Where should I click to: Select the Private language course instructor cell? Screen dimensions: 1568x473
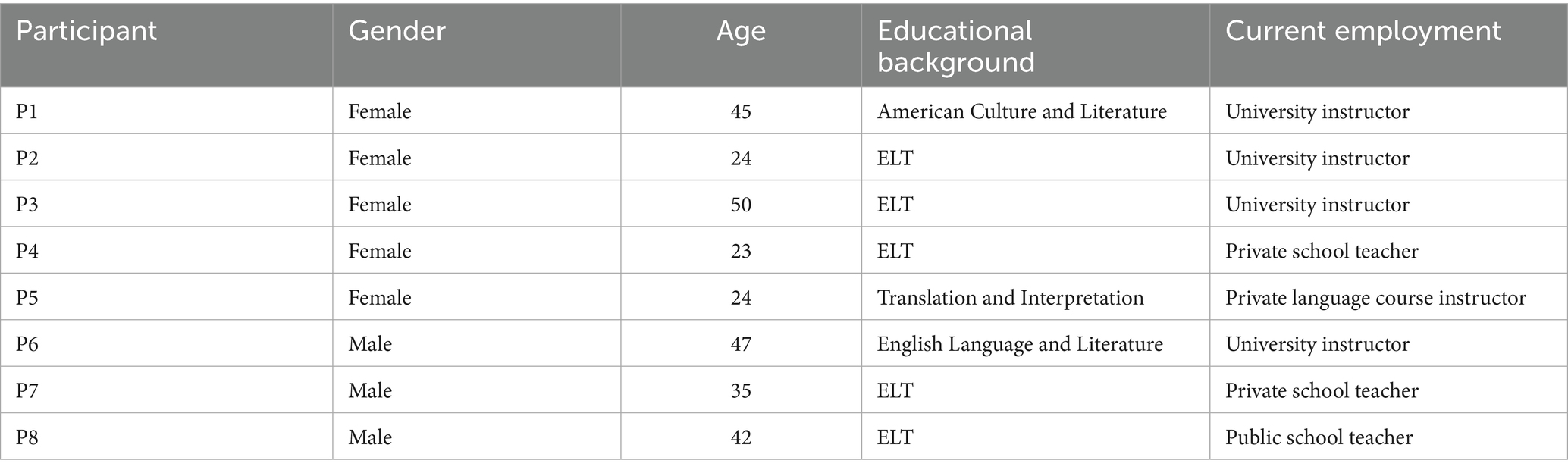click(x=1375, y=298)
